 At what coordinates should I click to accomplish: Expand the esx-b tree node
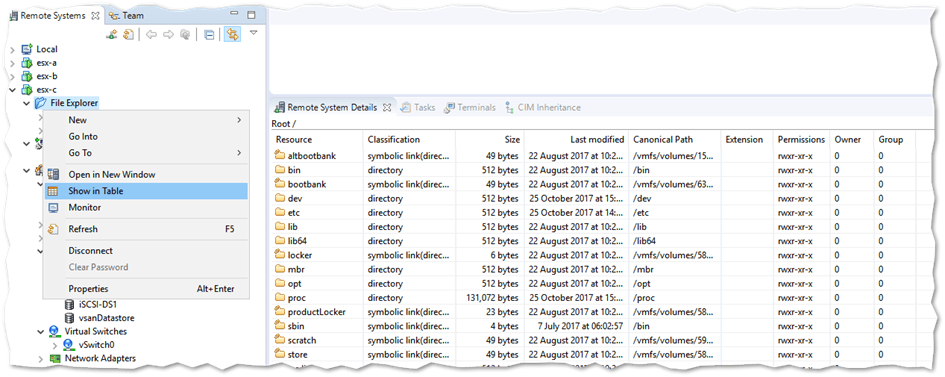[x=12, y=76]
